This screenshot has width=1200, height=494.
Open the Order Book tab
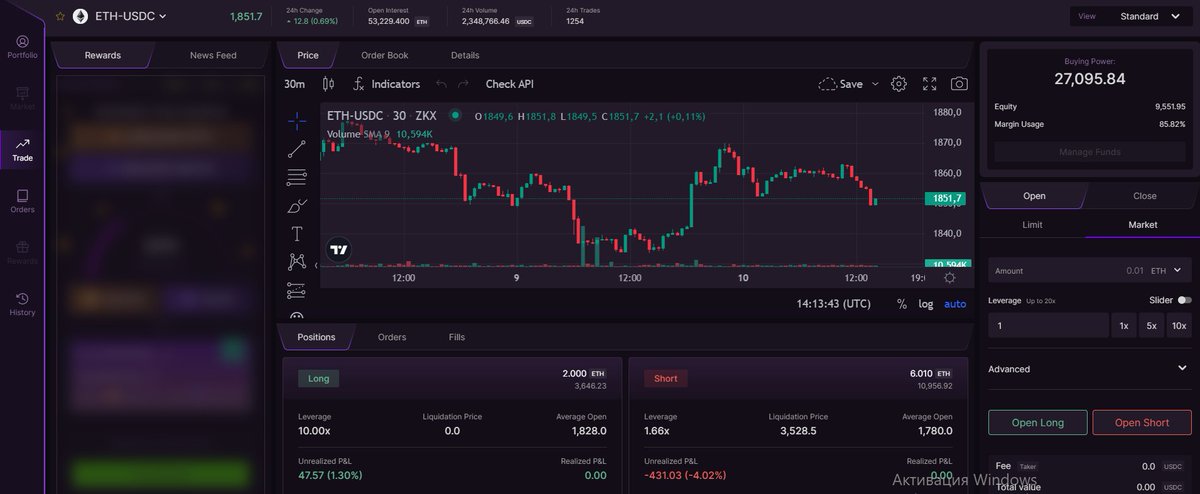coord(385,55)
